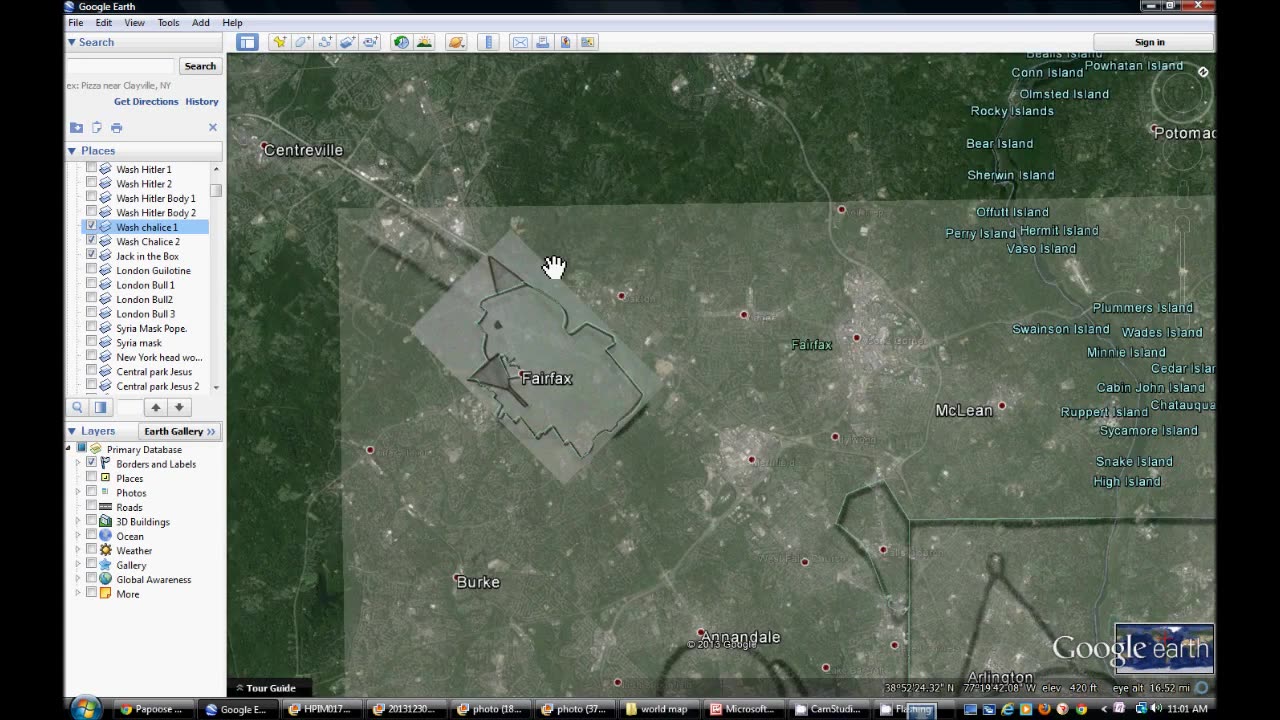The height and width of the screenshot is (720, 1280).
Task: Collapse the Layers panel triangle
Action: point(72,431)
